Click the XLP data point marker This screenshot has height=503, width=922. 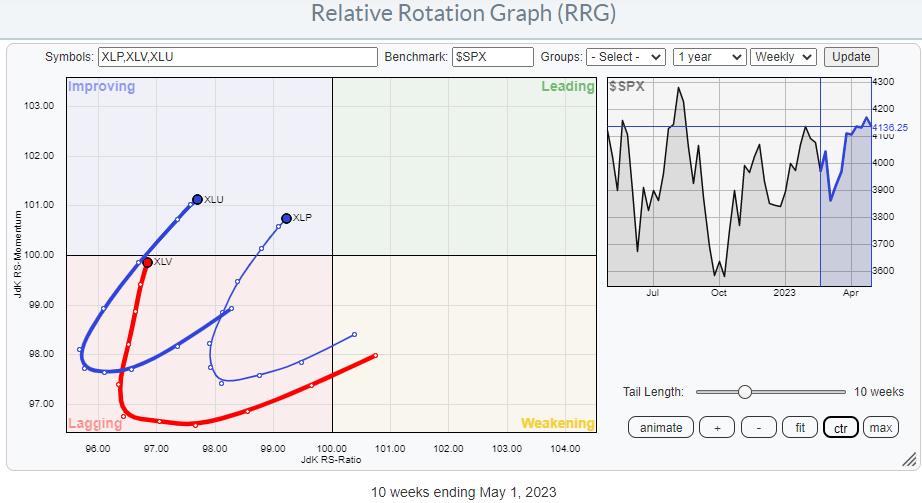coord(286,218)
